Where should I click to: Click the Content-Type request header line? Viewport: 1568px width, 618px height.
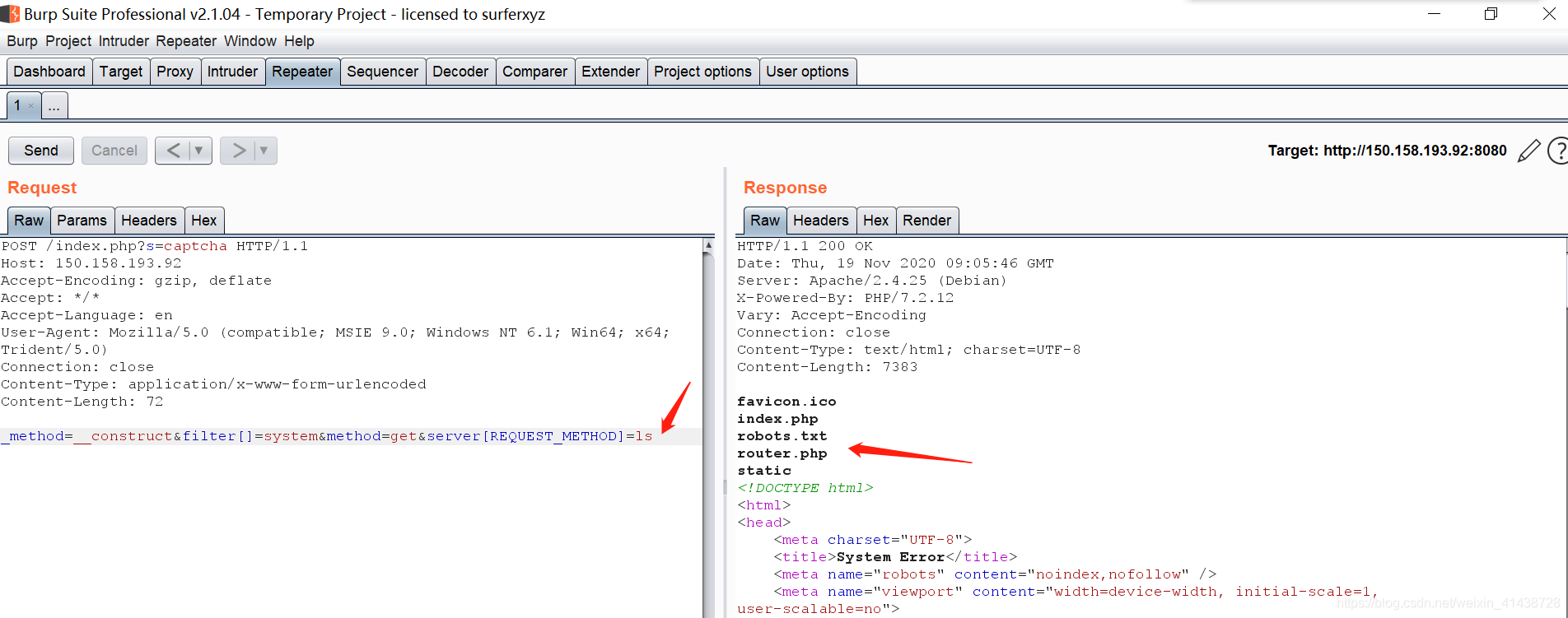click(x=214, y=384)
